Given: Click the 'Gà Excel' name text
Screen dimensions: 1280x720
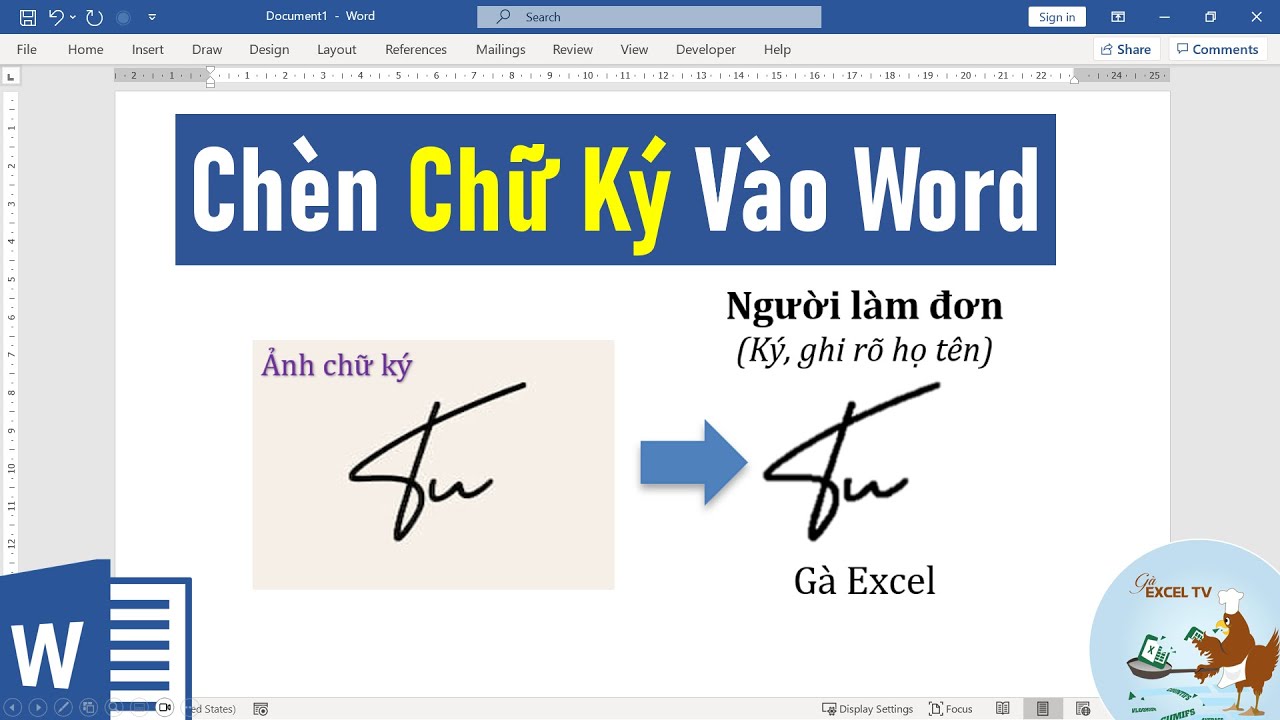Looking at the screenshot, I should tap(864, 581).
